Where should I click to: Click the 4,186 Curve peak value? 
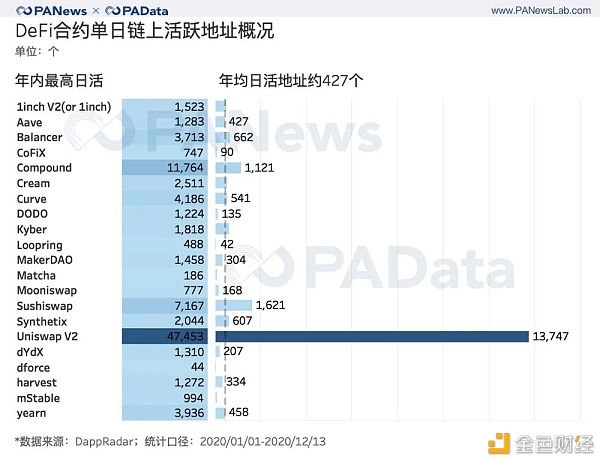[x=189, y=199]
